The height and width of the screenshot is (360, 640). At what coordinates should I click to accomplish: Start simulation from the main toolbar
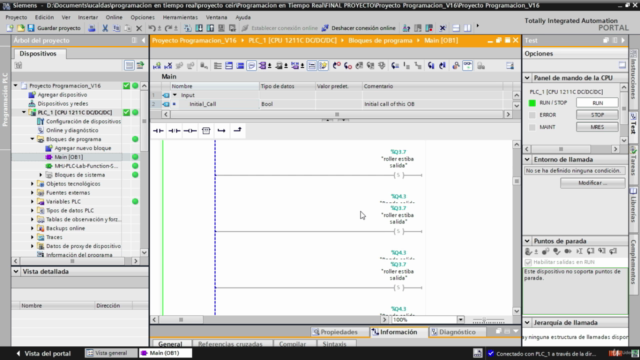pos(221,28)
